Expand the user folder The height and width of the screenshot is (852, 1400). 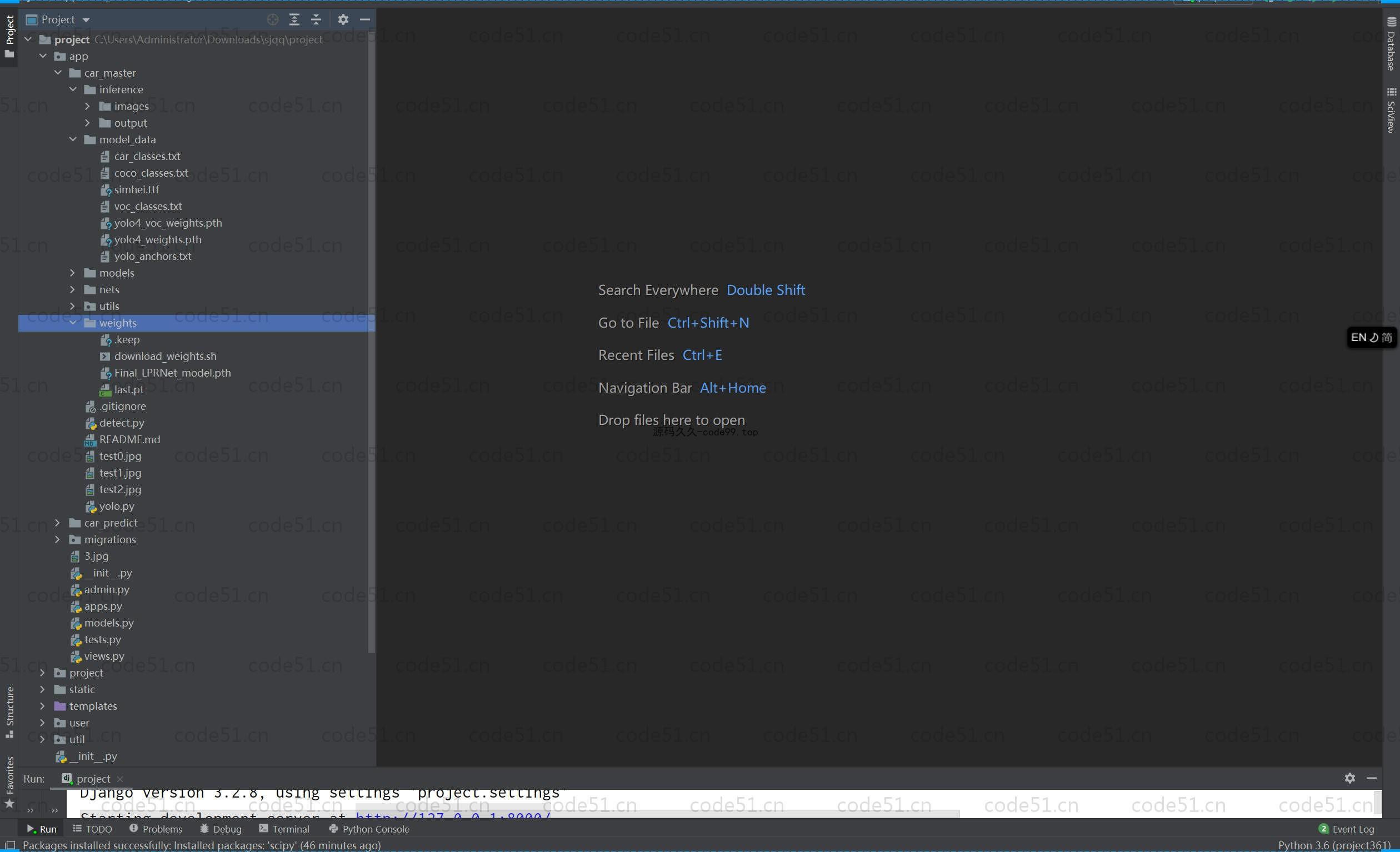coord(43,723)
